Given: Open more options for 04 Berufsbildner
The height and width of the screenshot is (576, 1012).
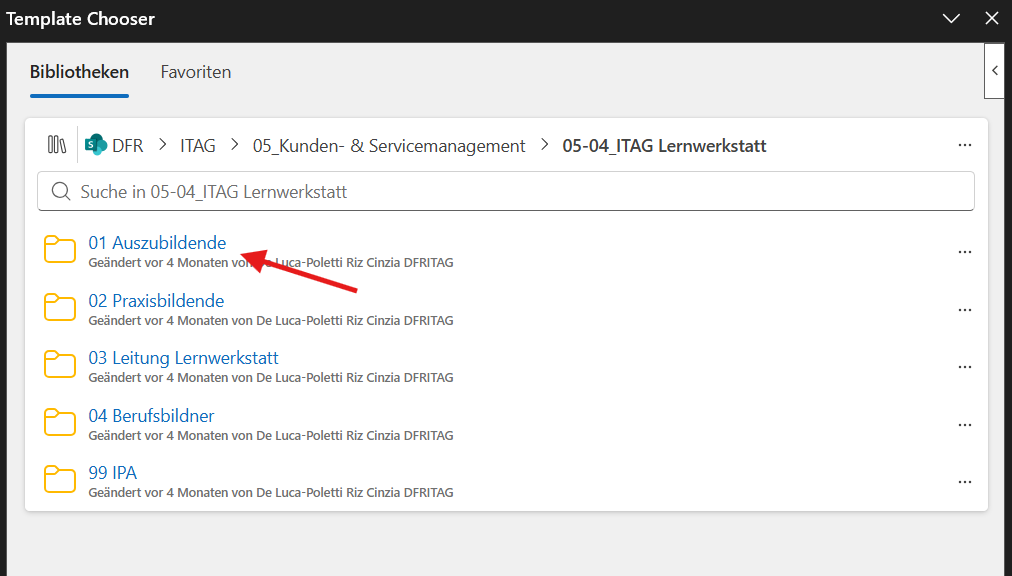Looking at the screenshot, I should click(x=965, y=425).
